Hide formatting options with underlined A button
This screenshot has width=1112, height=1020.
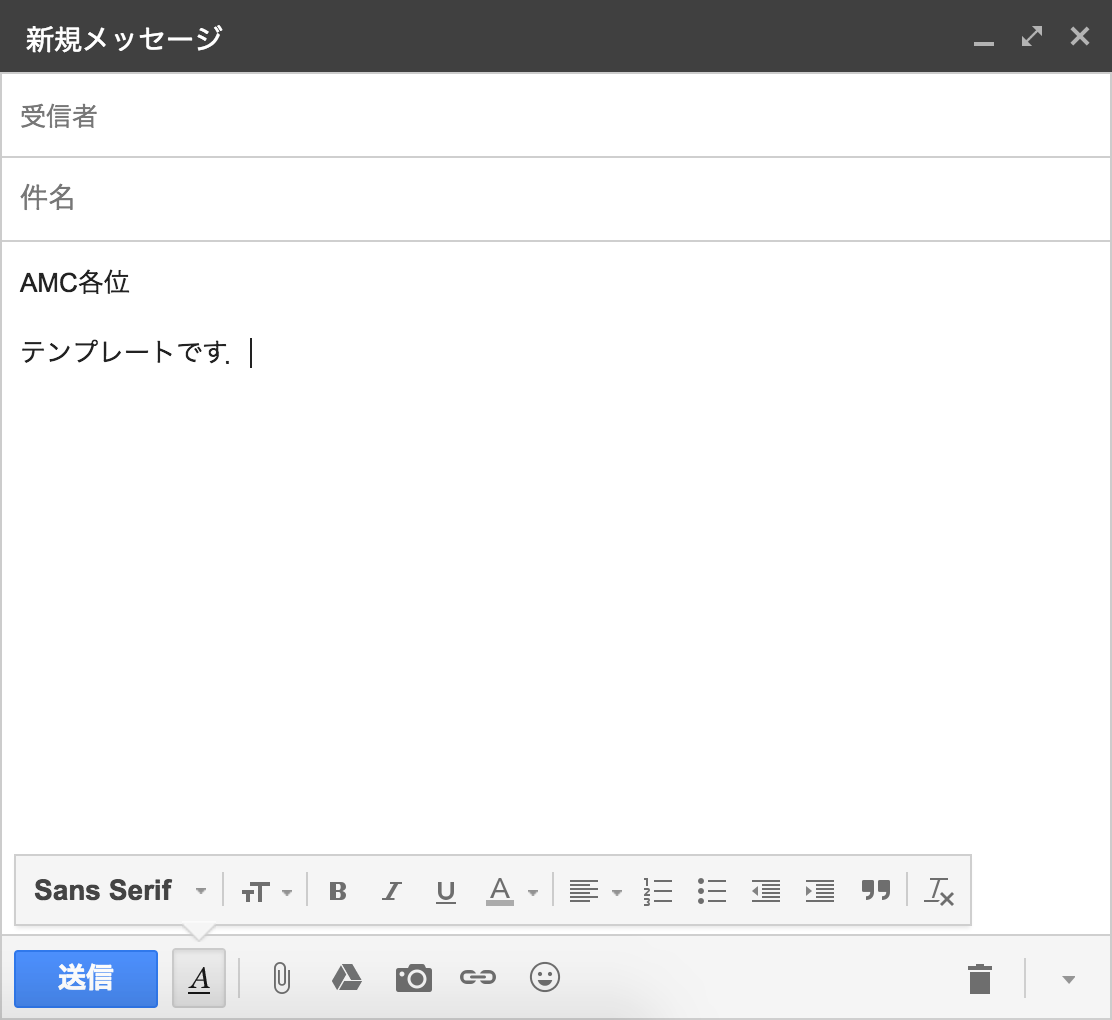(x=199, y=978)
